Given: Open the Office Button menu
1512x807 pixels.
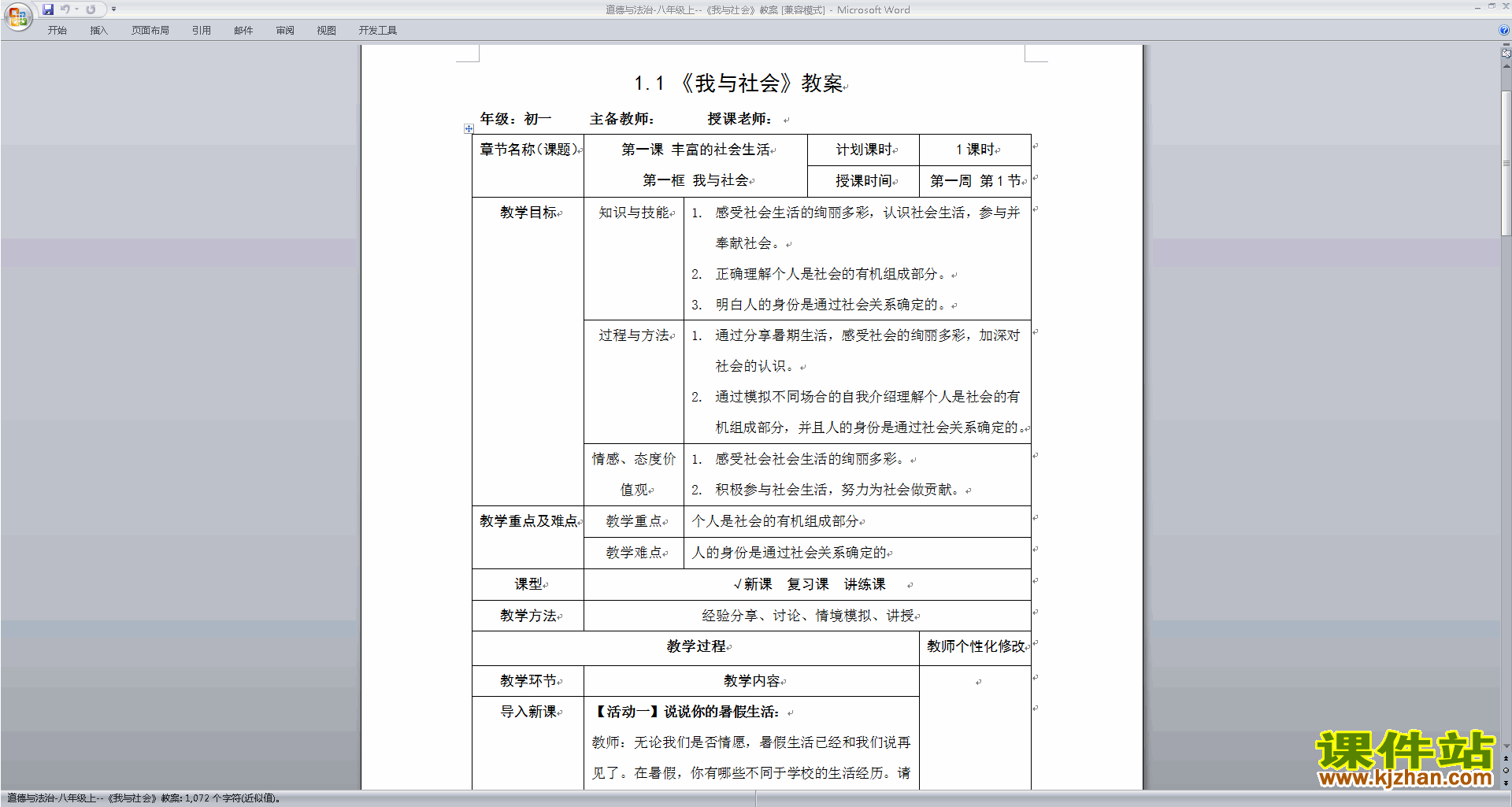Looking at the screenshot, I should pos(17,16).
